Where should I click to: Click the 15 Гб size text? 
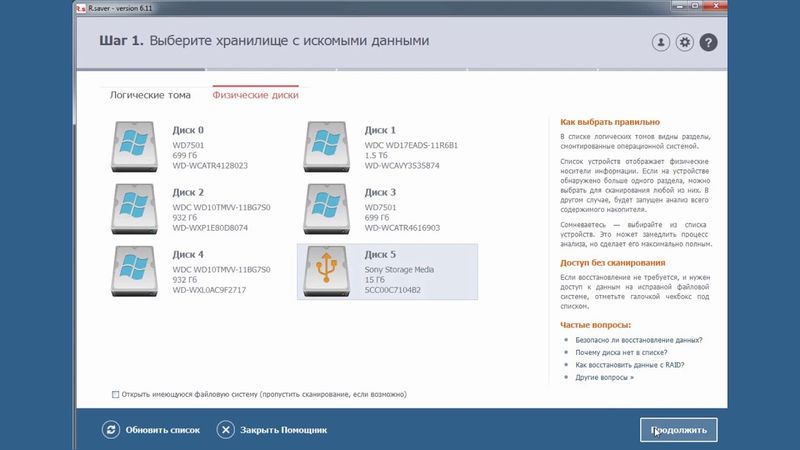(x=374, y=280)
